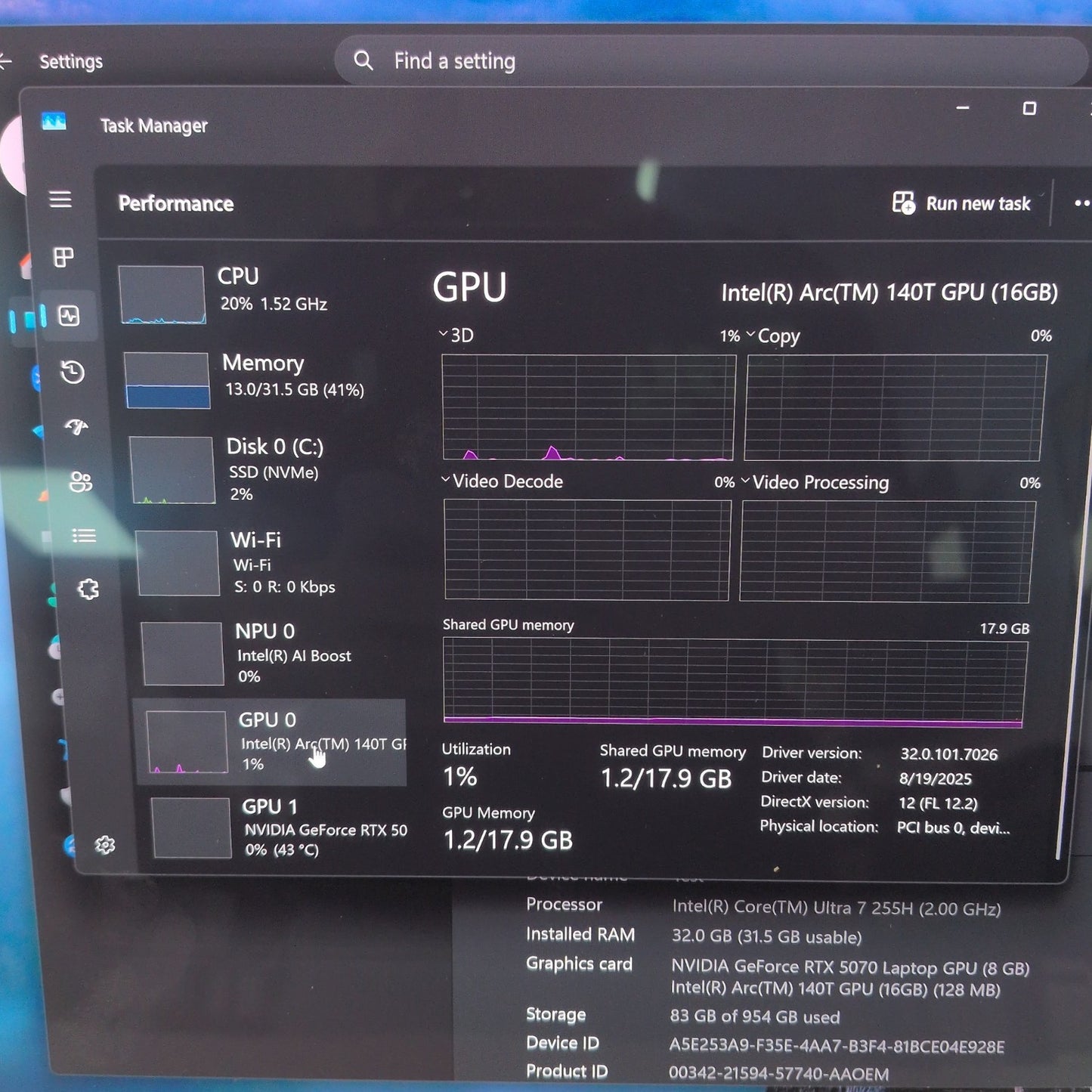Open the Details page list icon
Screen dimensions: 1092x1092
tap(84, 536)
